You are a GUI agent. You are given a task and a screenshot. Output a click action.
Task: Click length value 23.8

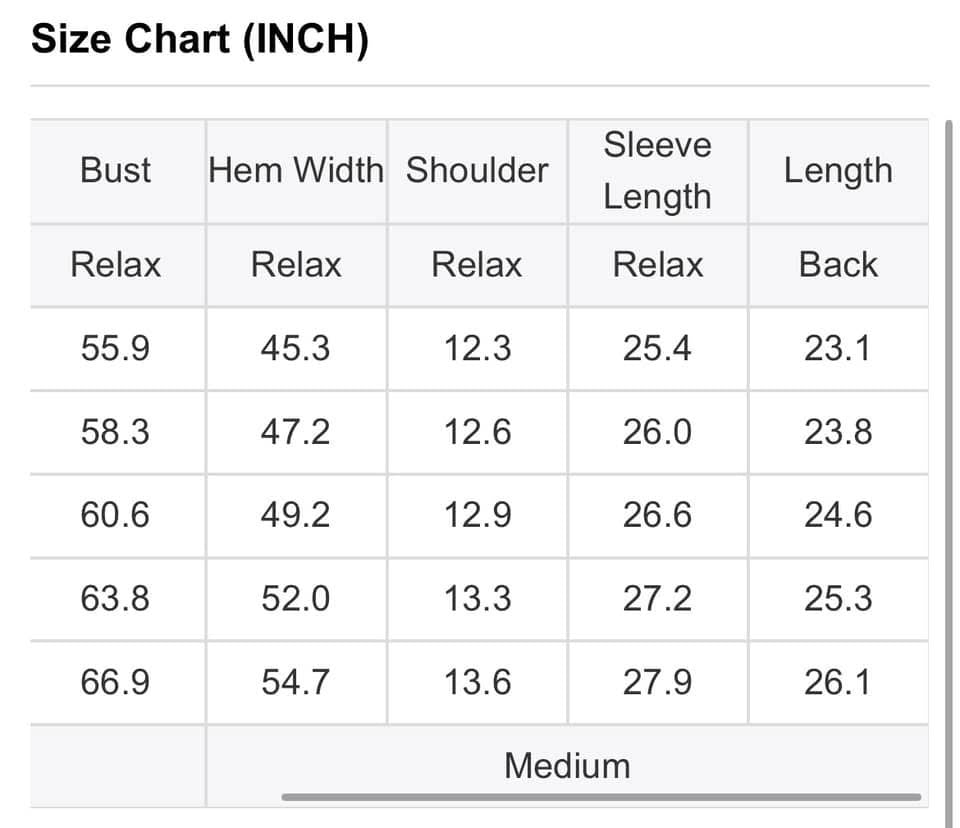[838, 432]
